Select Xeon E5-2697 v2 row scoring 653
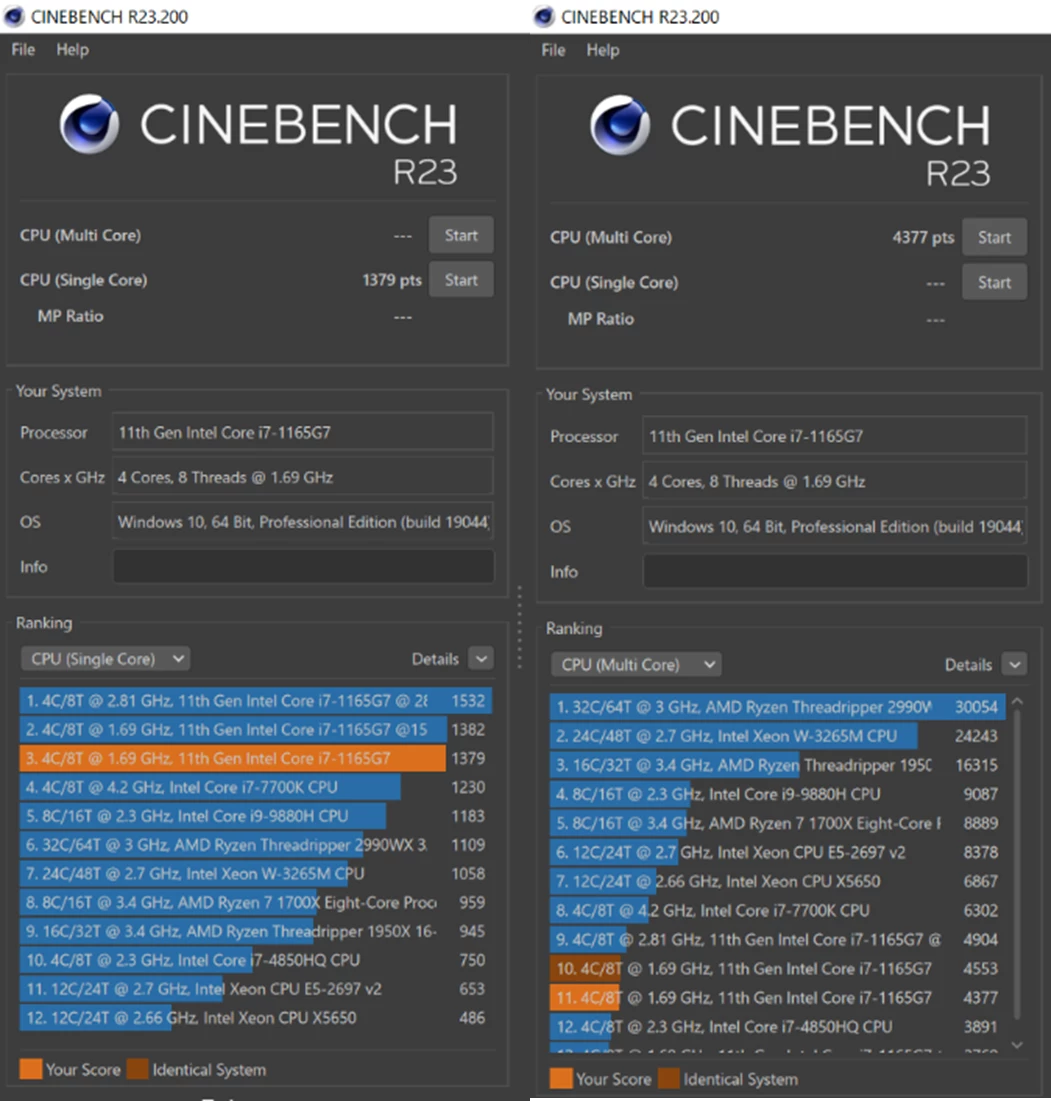Image resolution: width=1051 pixels, height=1101 pixels. pyautogui.click(x=256, y=989)
